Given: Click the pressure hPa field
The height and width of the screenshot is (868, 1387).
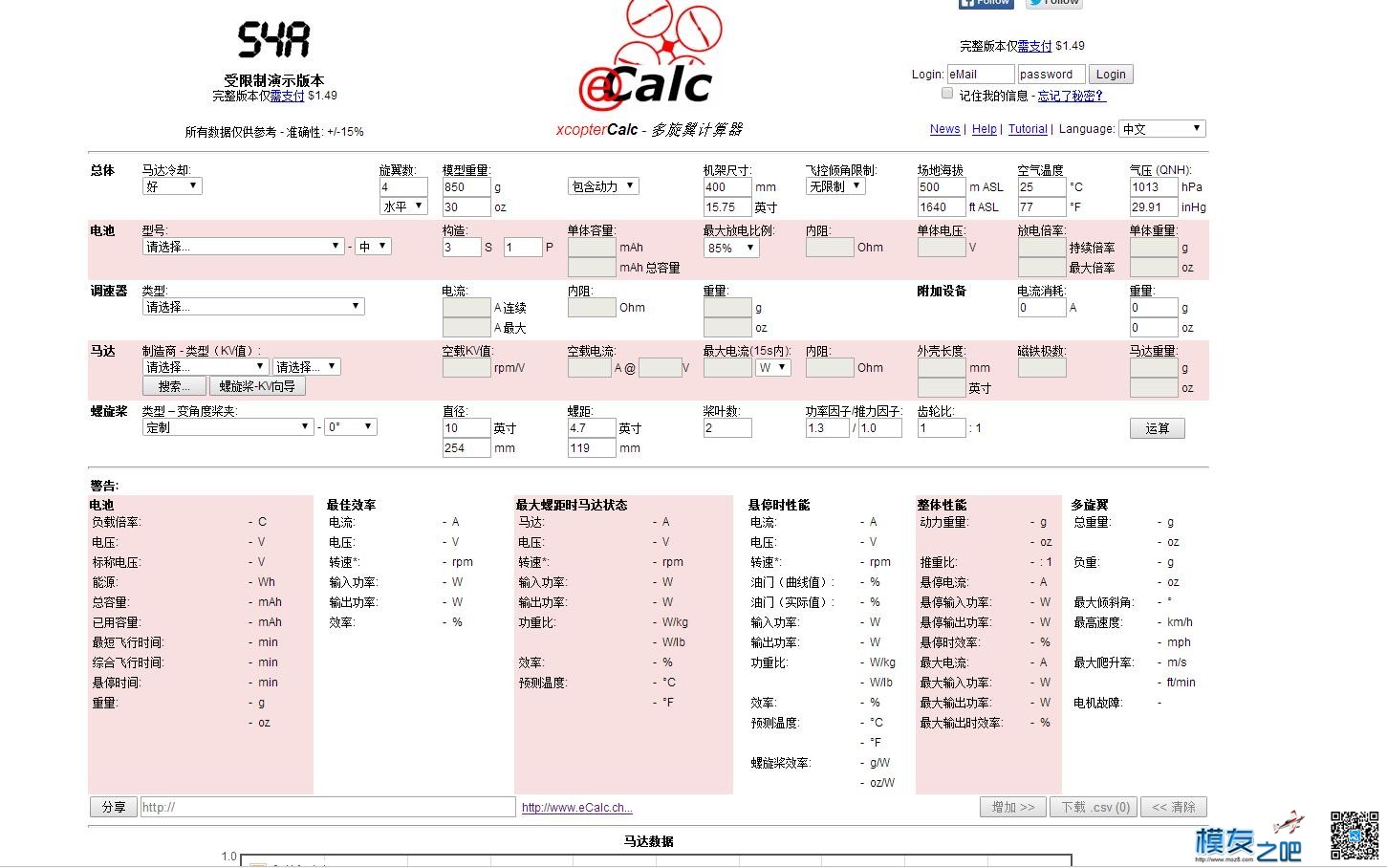Looking at the screenshot, I should pos(1154,187).
